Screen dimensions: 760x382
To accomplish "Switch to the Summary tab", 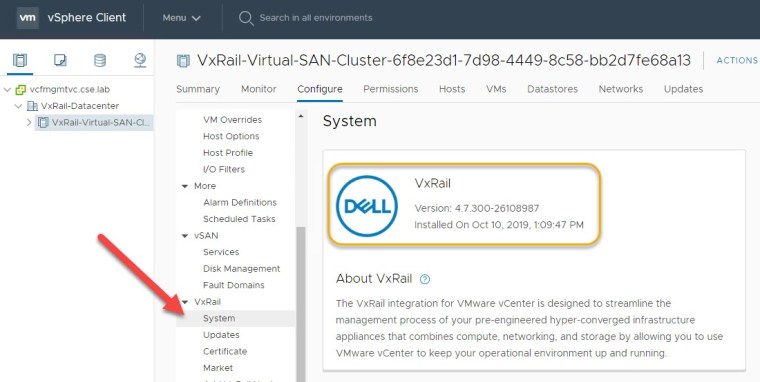I will [198, 89].
